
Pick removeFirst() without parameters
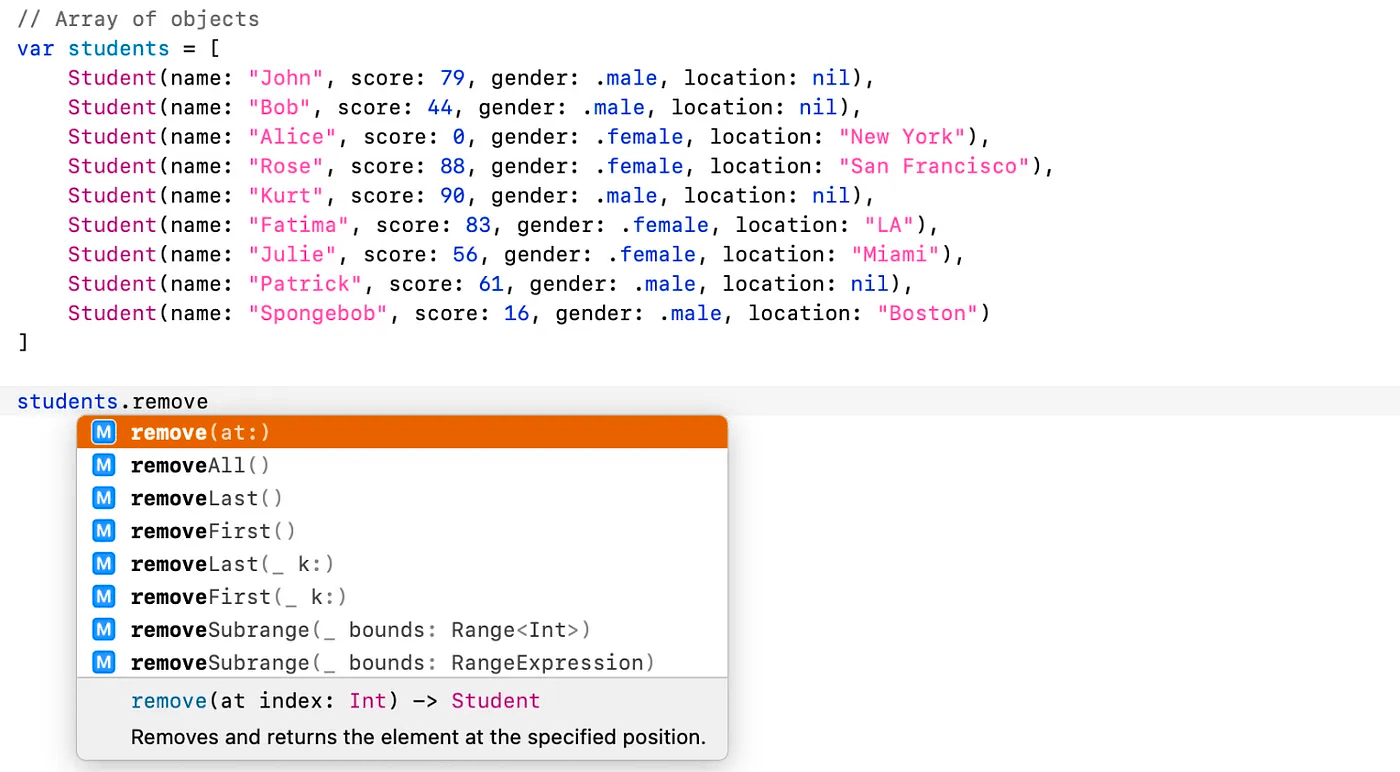point(402,531)
